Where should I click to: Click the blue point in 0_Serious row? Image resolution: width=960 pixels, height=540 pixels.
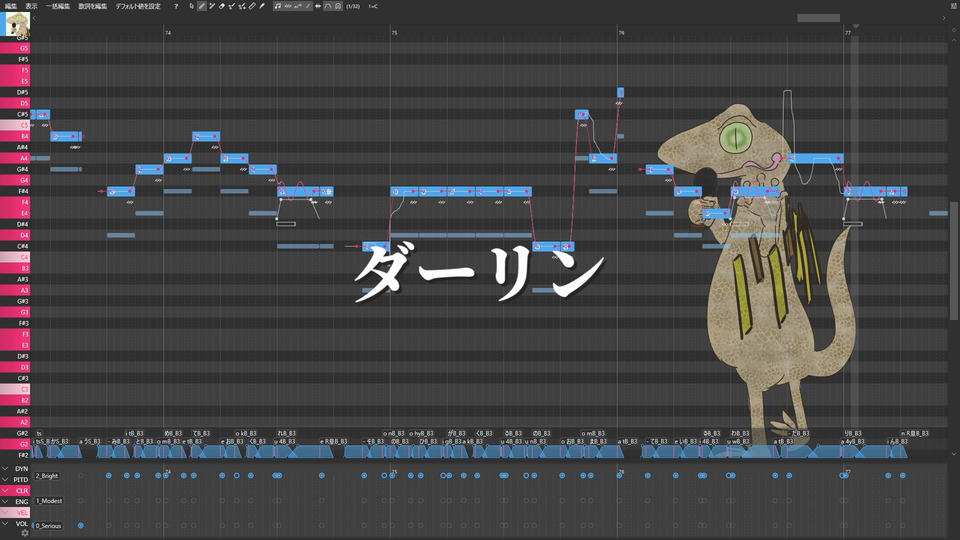pyautogui.click(x=81, y=525)
